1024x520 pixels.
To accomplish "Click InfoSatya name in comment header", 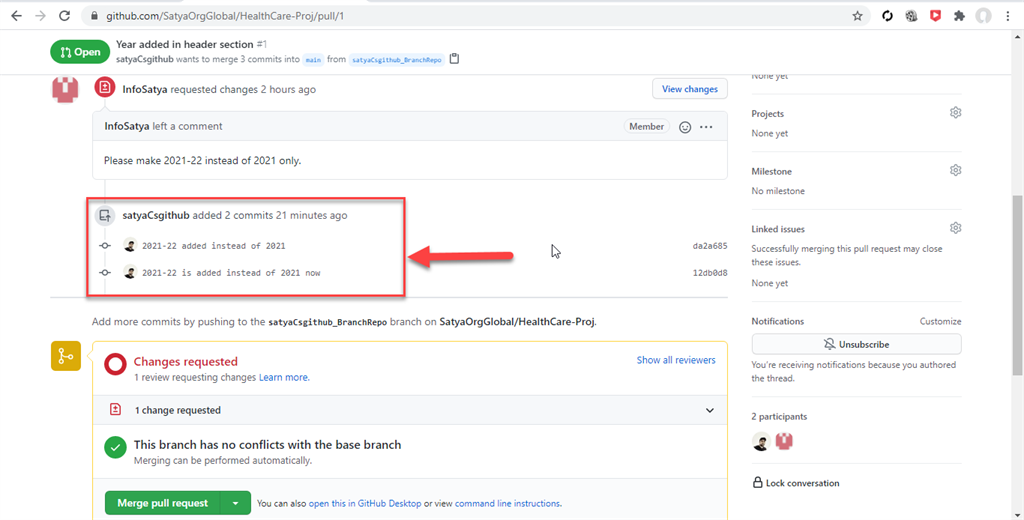I will 127,126.
